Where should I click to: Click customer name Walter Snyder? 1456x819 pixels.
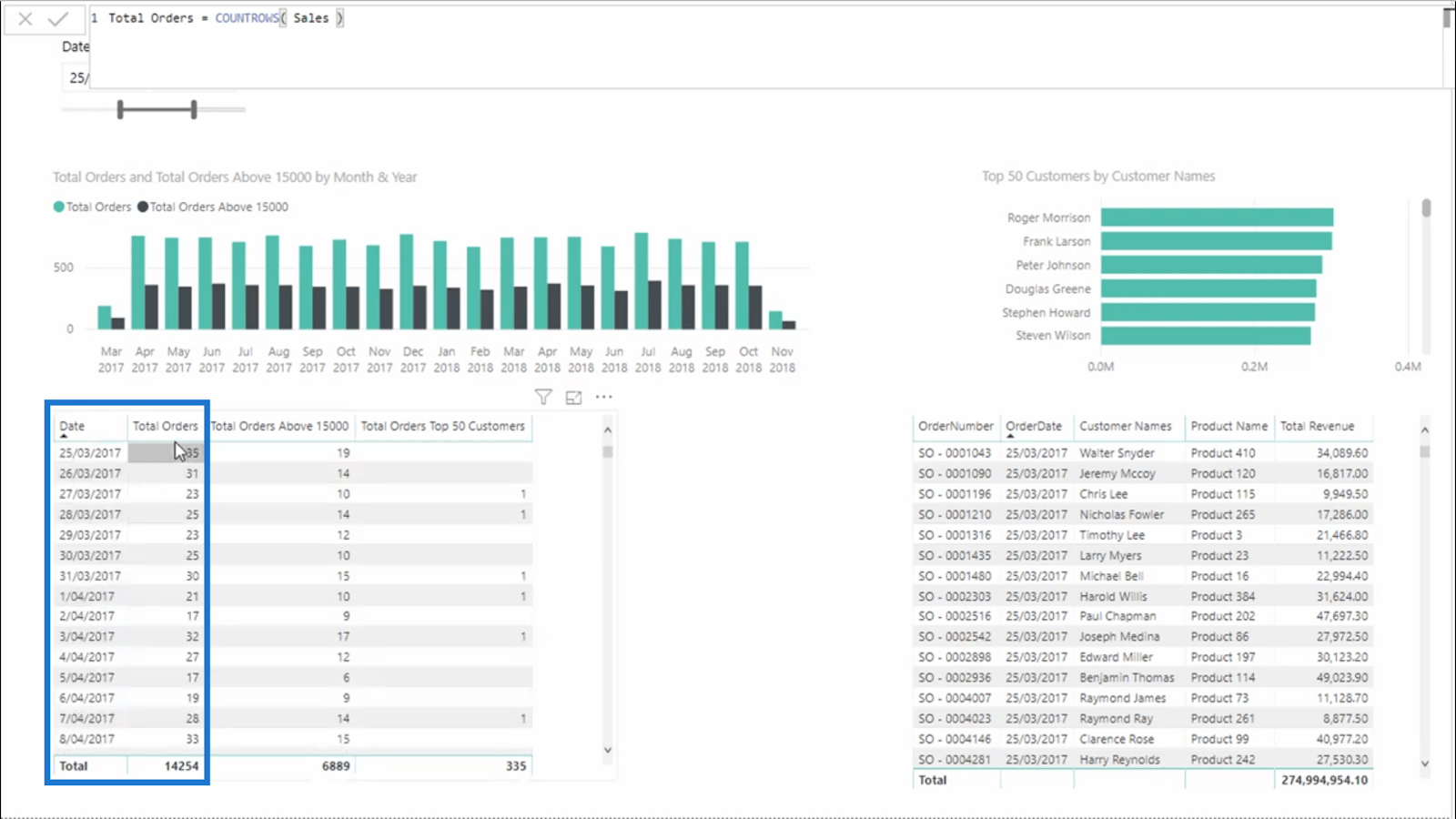pyautogui.click(x=1117, y=452)
